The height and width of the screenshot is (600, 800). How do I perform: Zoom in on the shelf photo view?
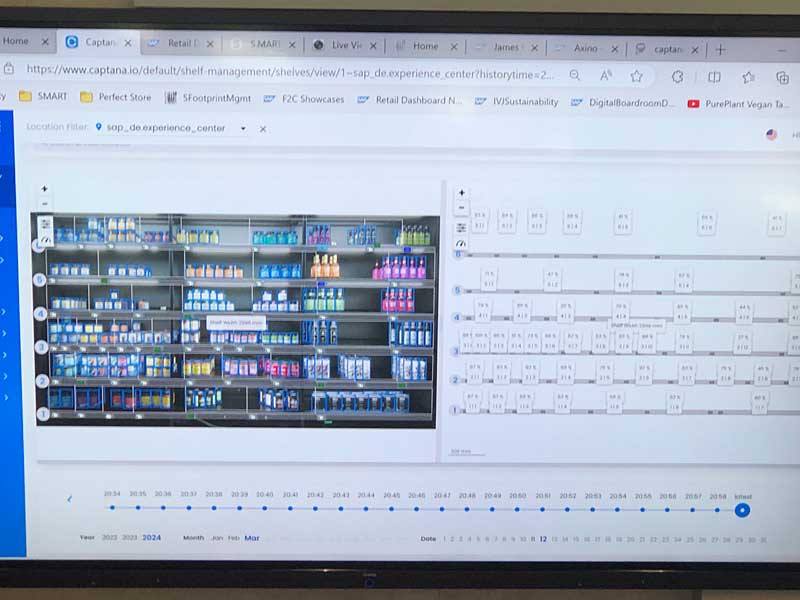pyautogui.click(x=44, y=188)
